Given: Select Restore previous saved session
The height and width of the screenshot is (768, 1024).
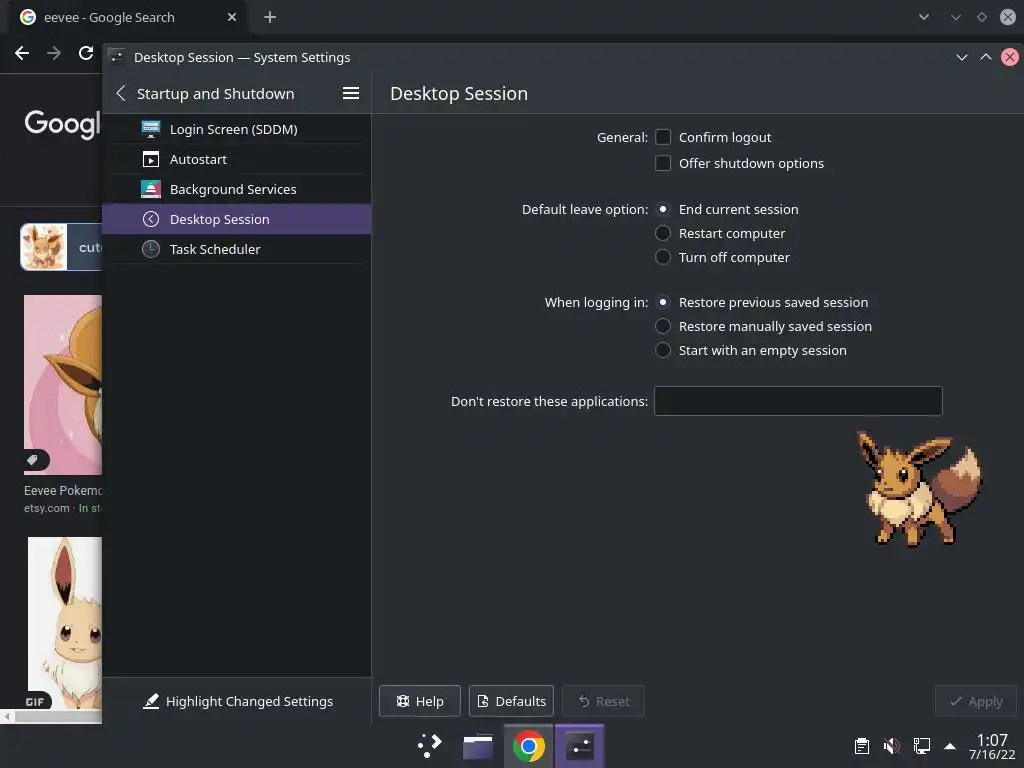Looking at the screenshot, I should coord(663,302).
